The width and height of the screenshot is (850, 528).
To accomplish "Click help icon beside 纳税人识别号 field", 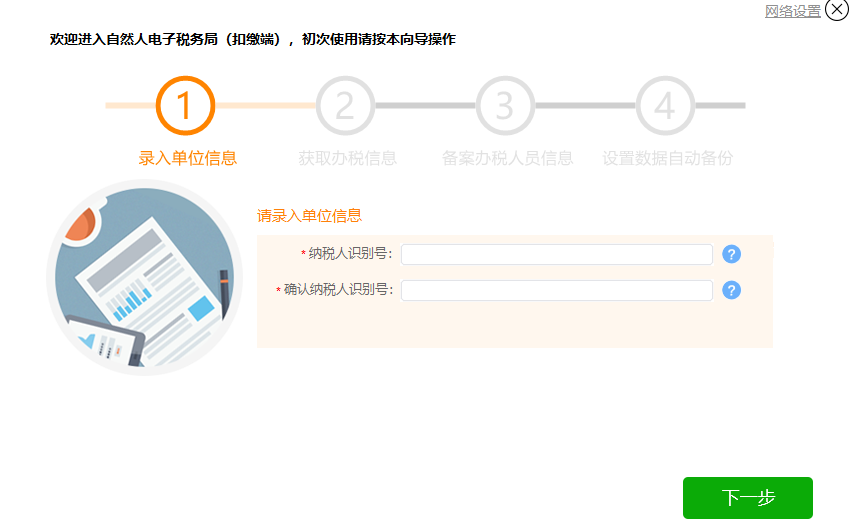I will [731, 254].
